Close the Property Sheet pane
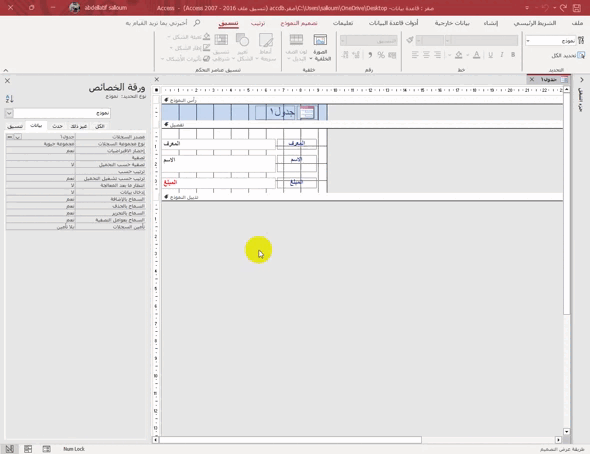The height and width of the screenshot is (454, 590). (x=7, y=80)
